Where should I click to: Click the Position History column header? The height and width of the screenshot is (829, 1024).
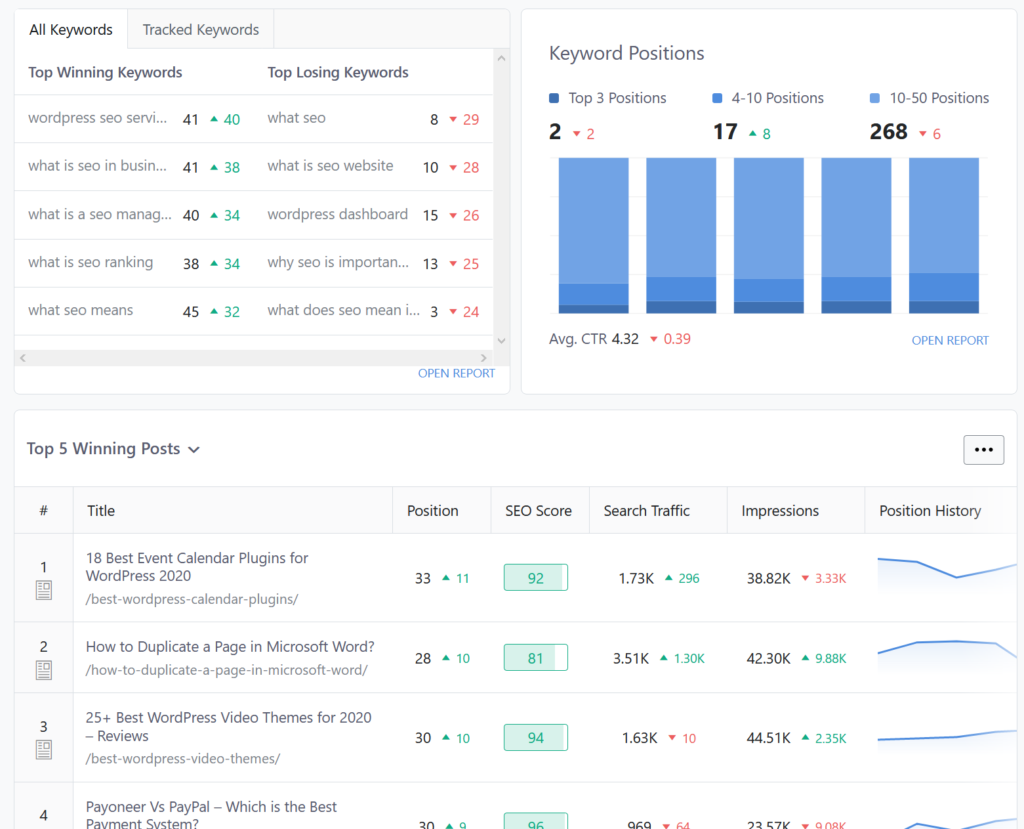coord(930,511)
